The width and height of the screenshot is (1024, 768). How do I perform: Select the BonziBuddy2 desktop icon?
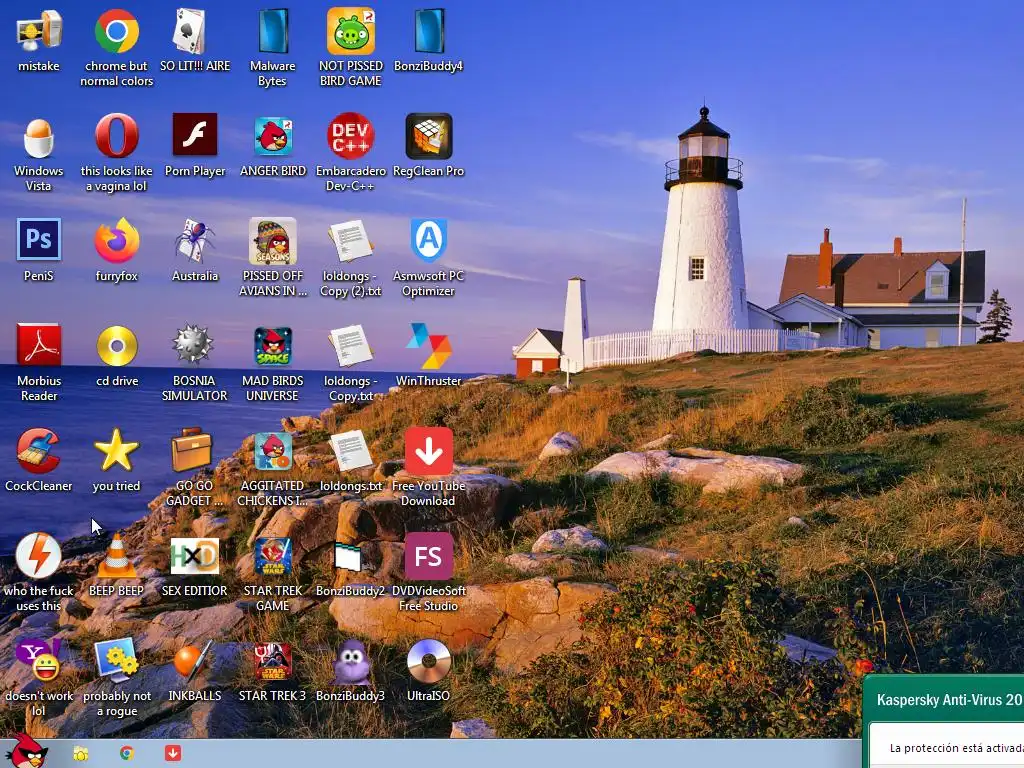coord(348,557)
